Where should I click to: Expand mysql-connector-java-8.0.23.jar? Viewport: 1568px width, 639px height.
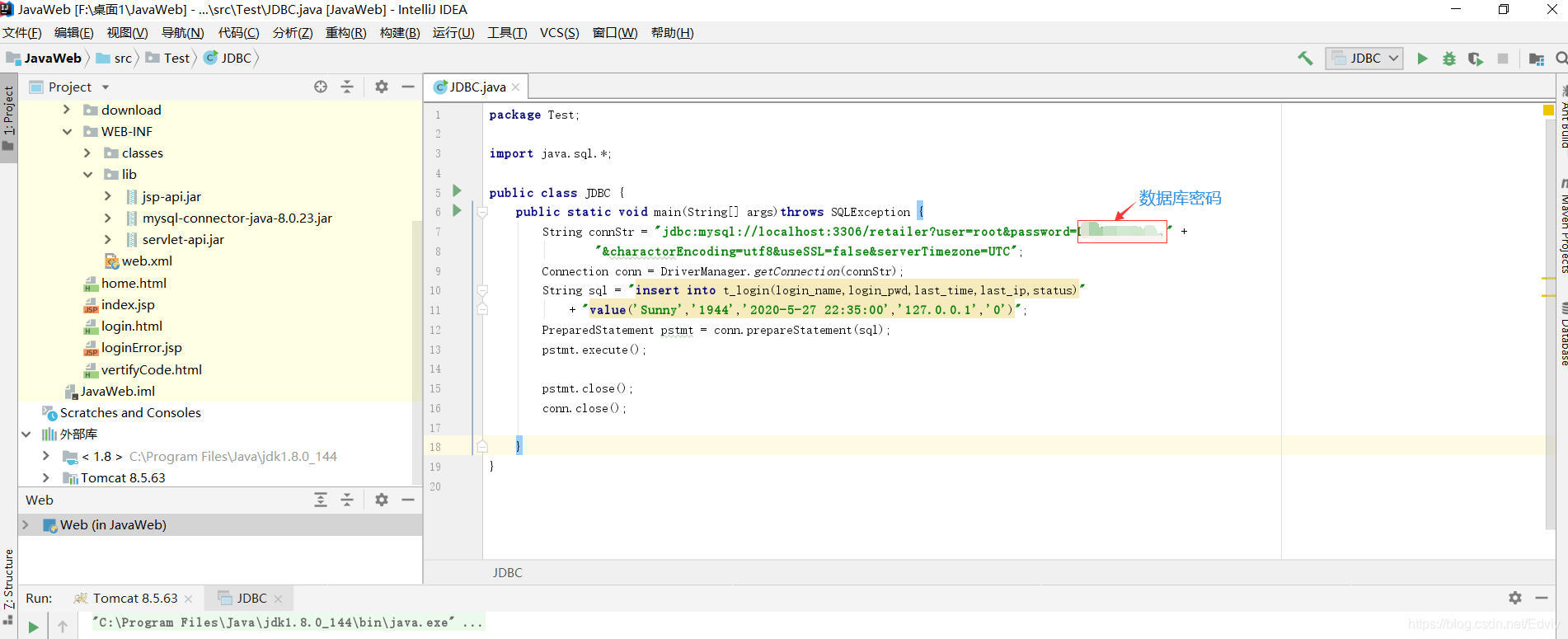pos(108,218)
